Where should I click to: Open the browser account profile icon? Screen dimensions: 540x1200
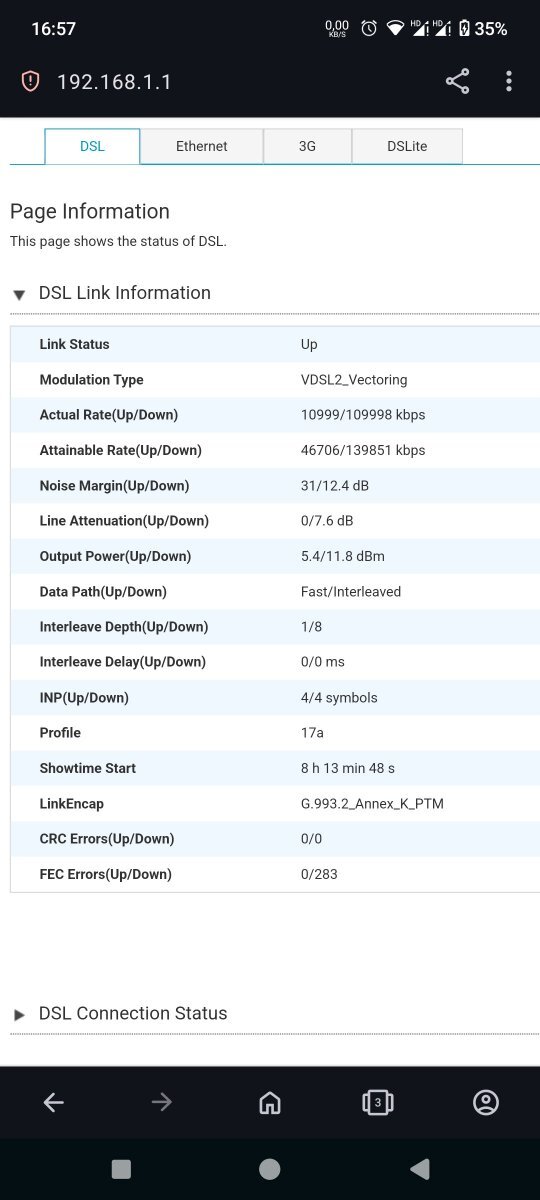point(485,1102)
